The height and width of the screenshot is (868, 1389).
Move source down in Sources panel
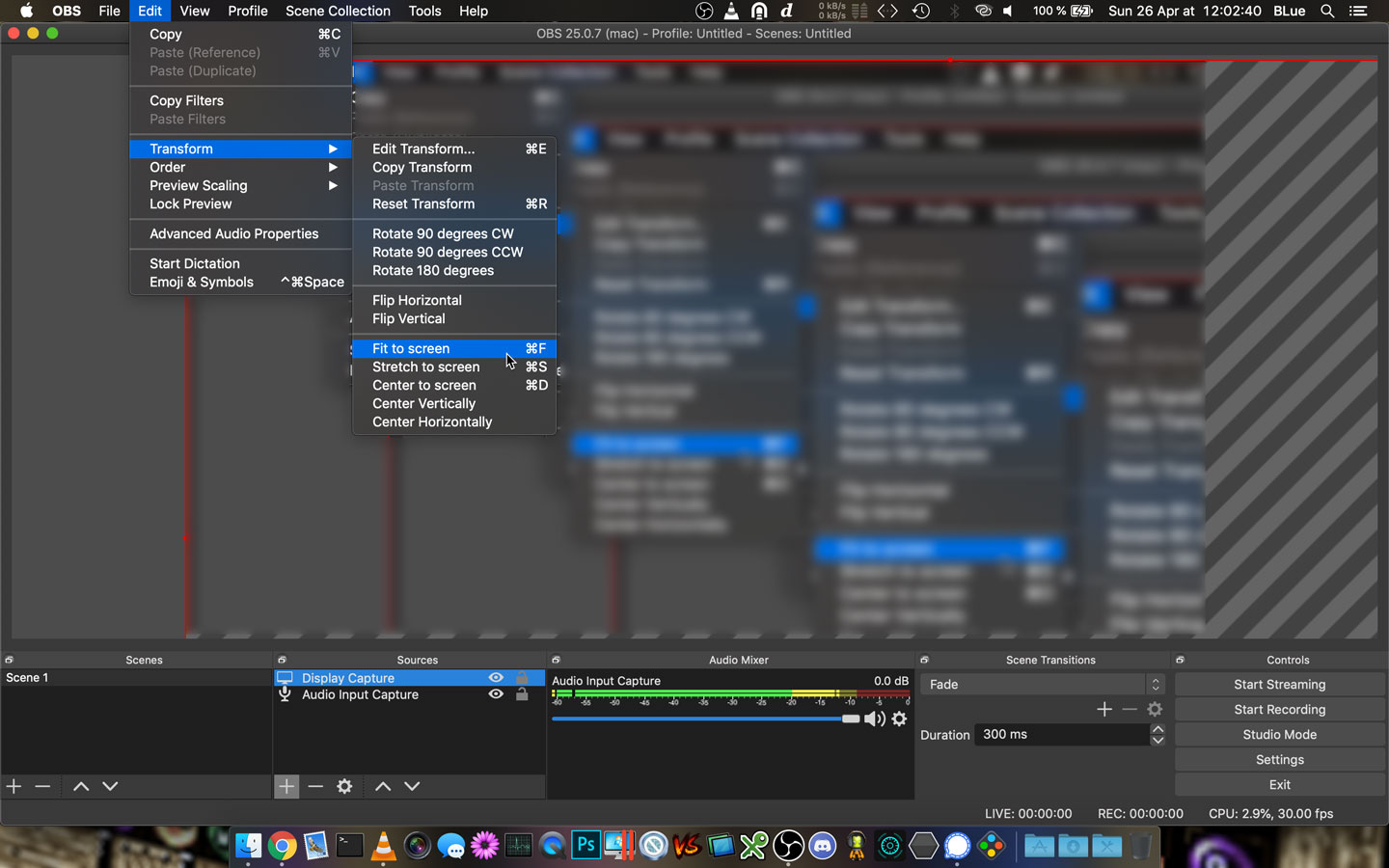(412, 786)
